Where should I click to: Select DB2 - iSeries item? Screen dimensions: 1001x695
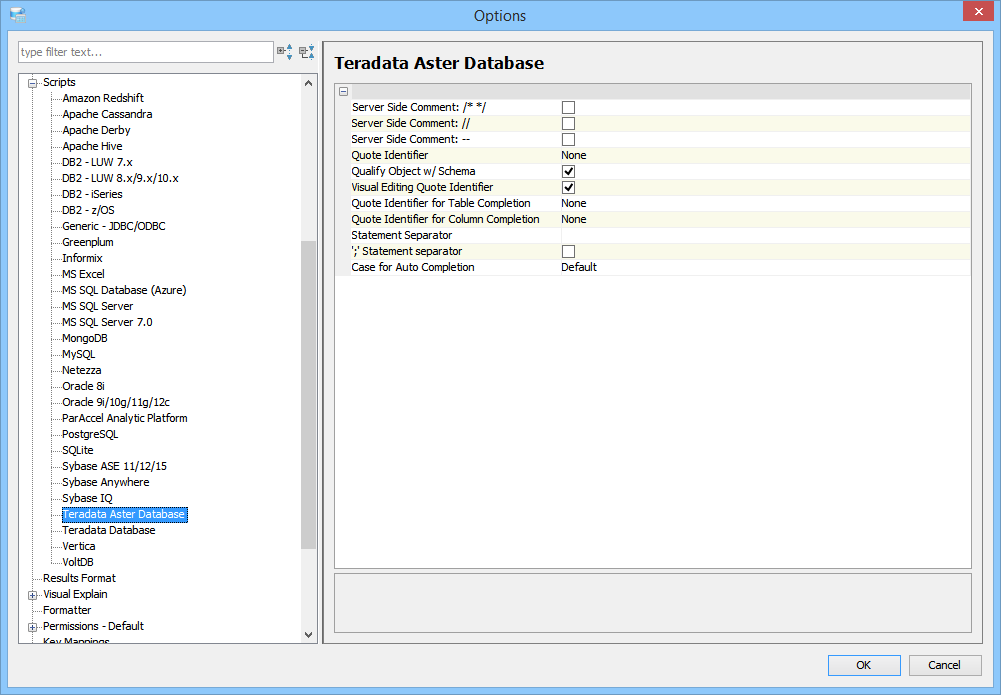(x=92, y=193)
